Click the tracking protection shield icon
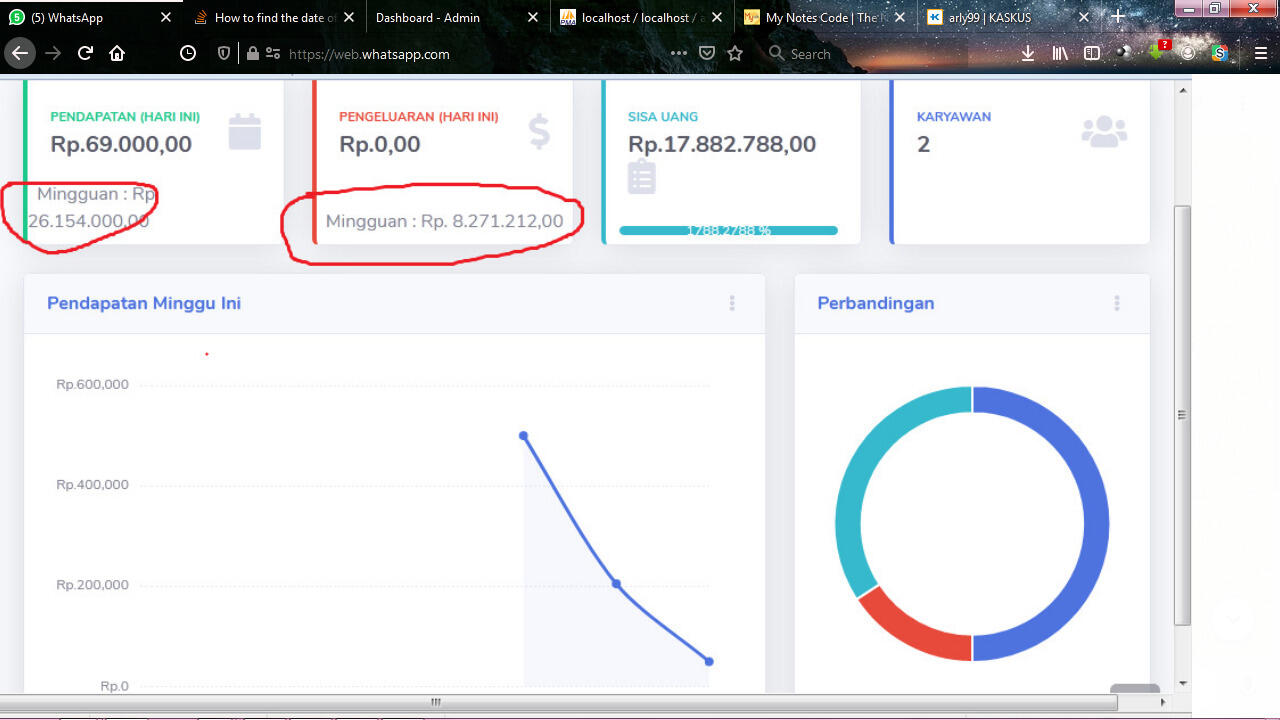Image resolution: width=1280 pixels, height=720 pixels. coord(223,53)
